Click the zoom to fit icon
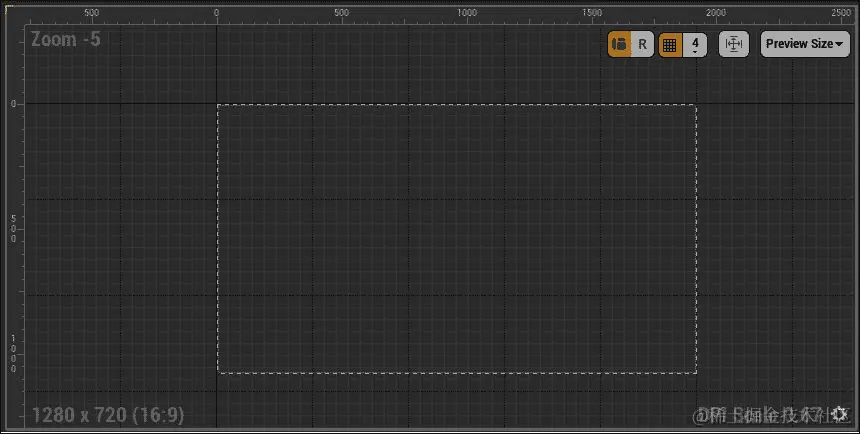Image resolution: width=860 pixels, height=434 pixels. (734, 44)
